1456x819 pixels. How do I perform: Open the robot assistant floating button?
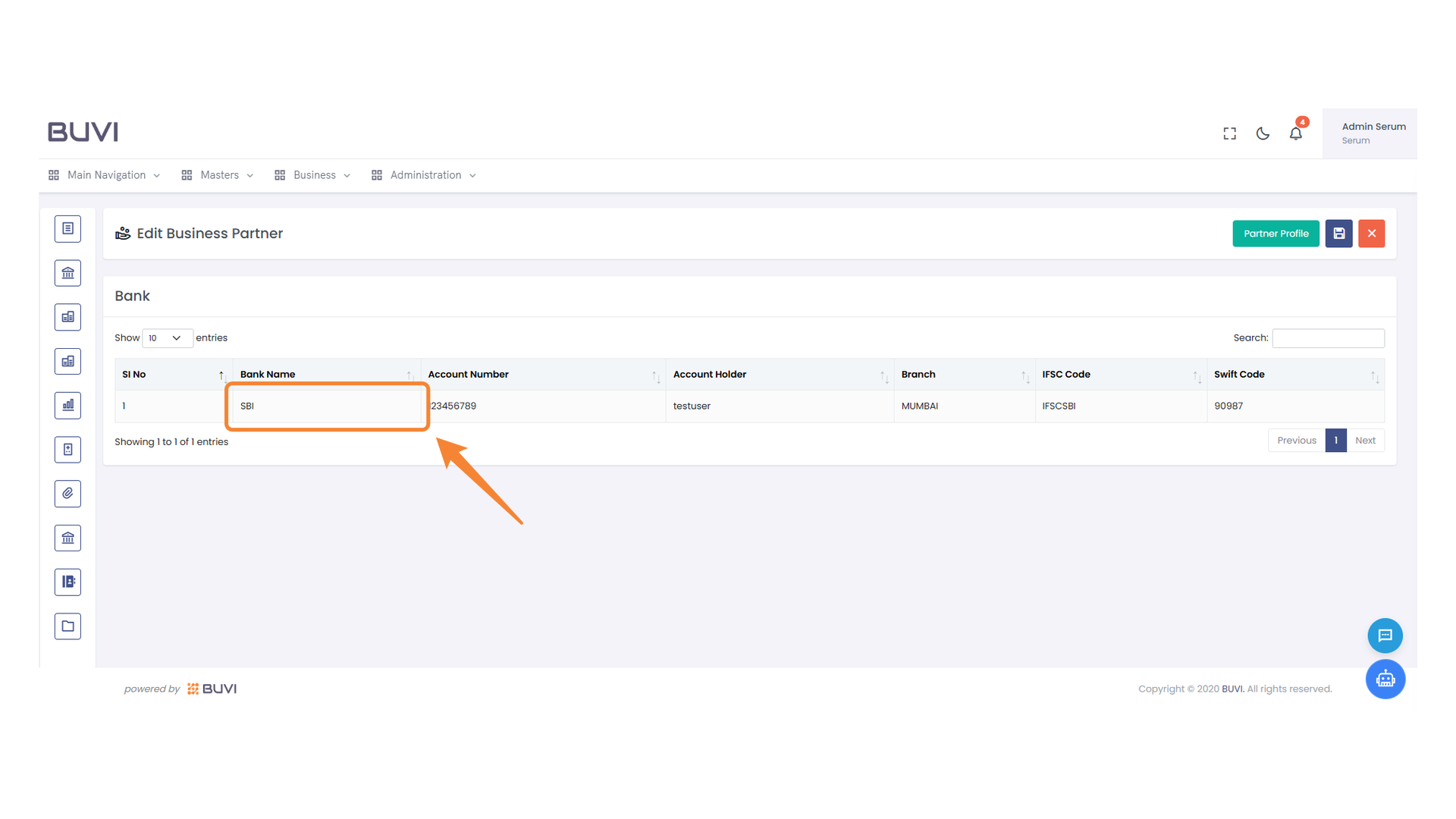(x=1385, y=679)
